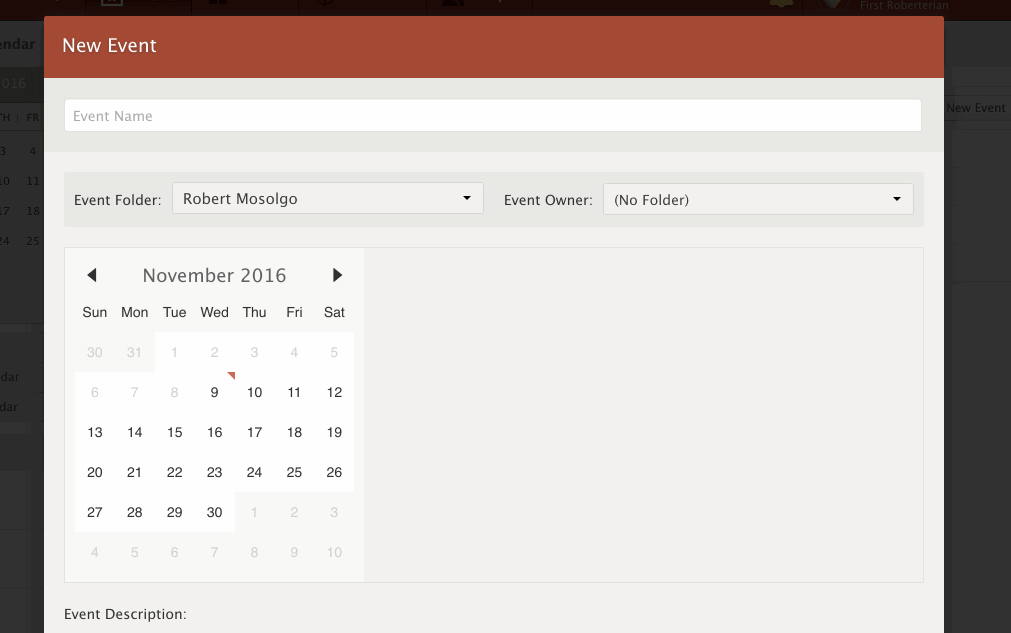Select November 22 in the calendar
This screenshot has height=633, width=1011.
click(x=175, y=472)
